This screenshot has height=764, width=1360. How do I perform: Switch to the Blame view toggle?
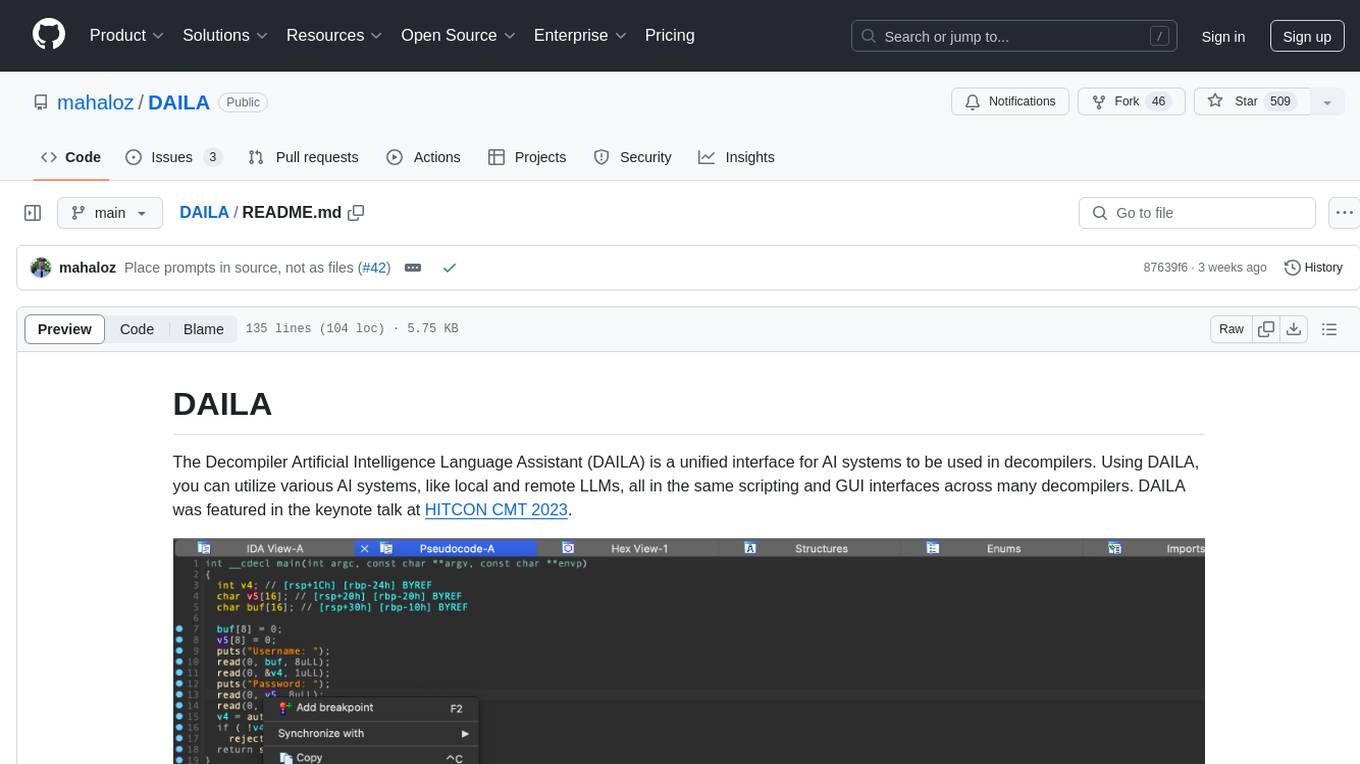[203, 329]
